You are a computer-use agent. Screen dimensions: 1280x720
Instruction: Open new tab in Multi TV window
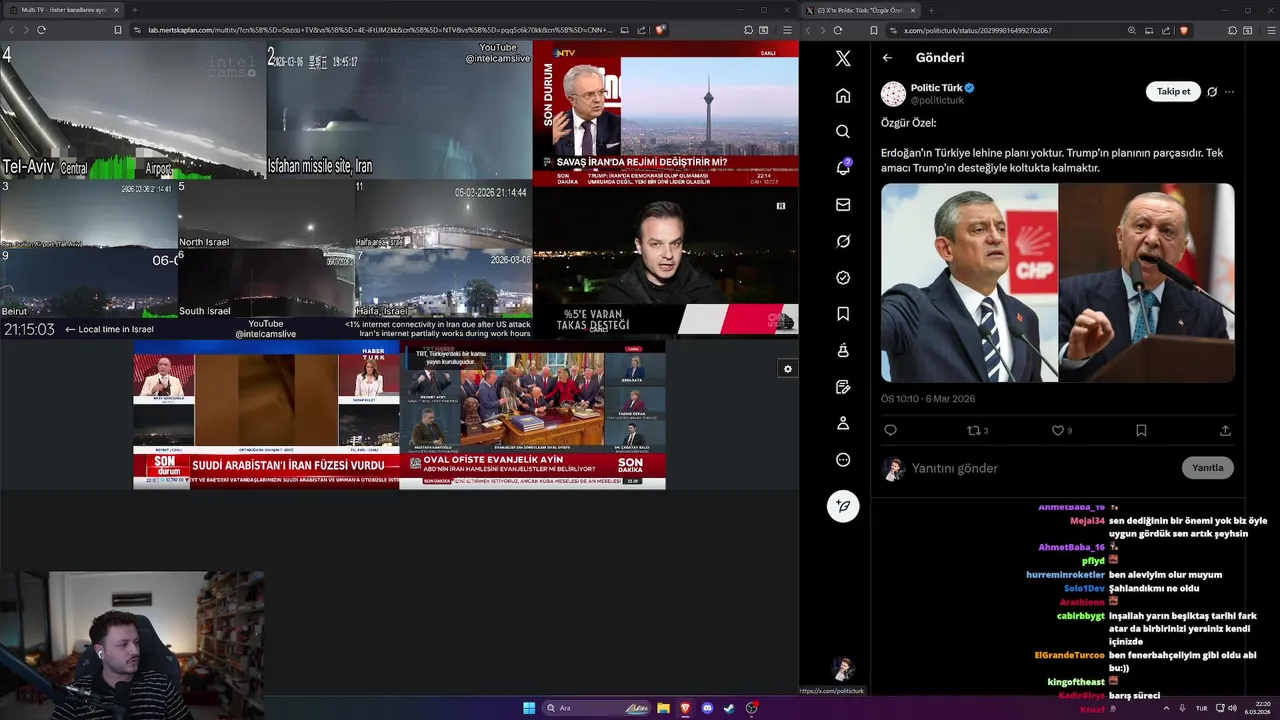[x=134, y=10]
